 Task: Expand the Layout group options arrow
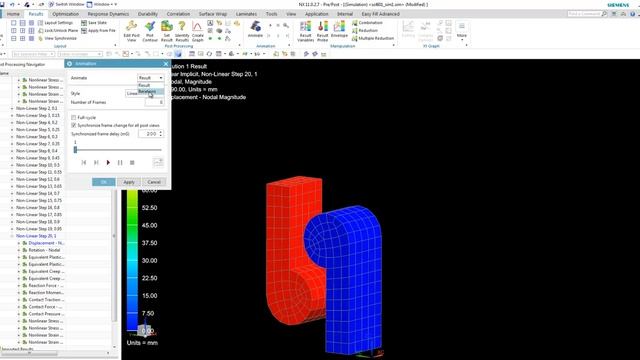tap(115, 46)
